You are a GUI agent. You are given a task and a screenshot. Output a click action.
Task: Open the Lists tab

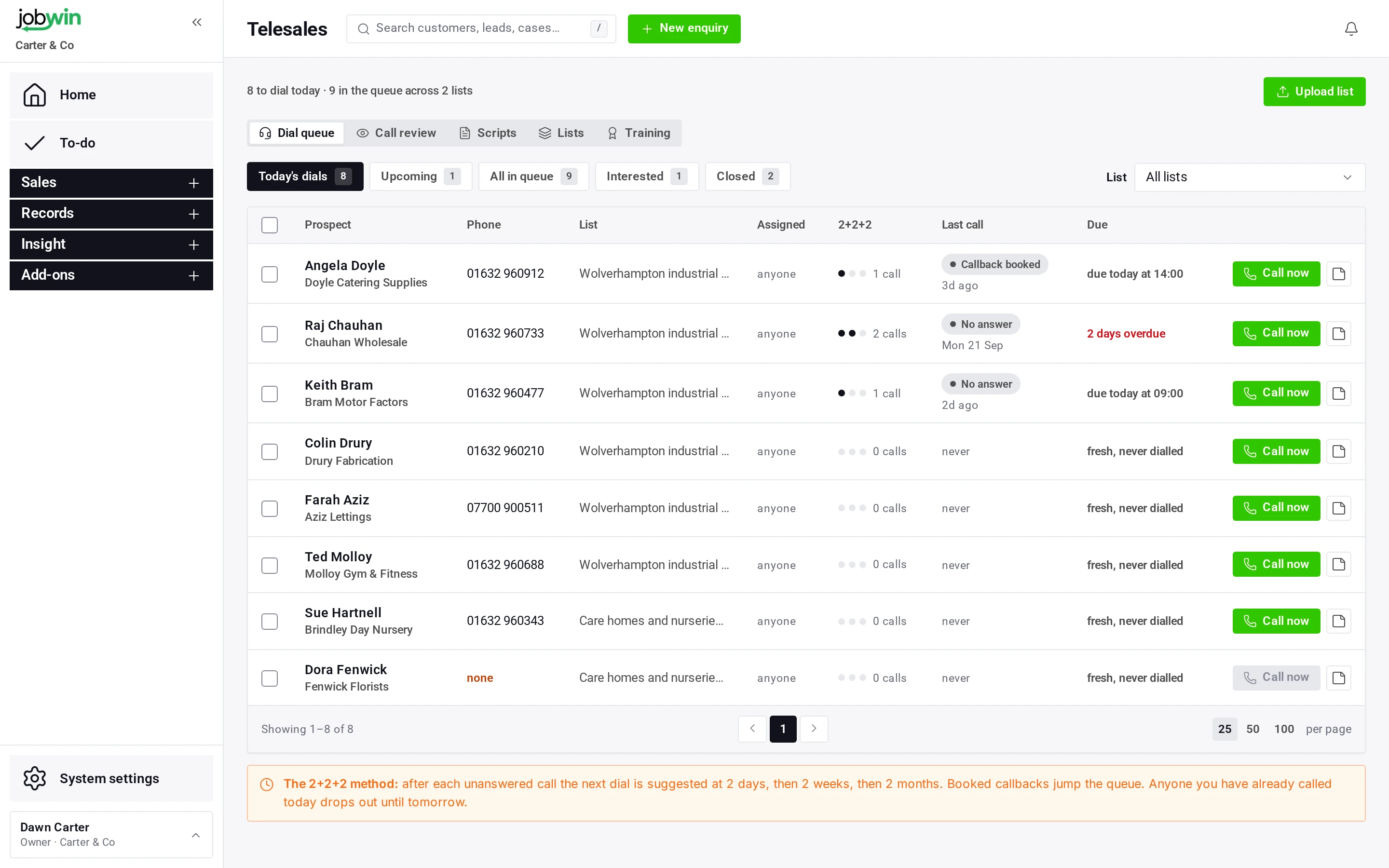coord(561,133)
